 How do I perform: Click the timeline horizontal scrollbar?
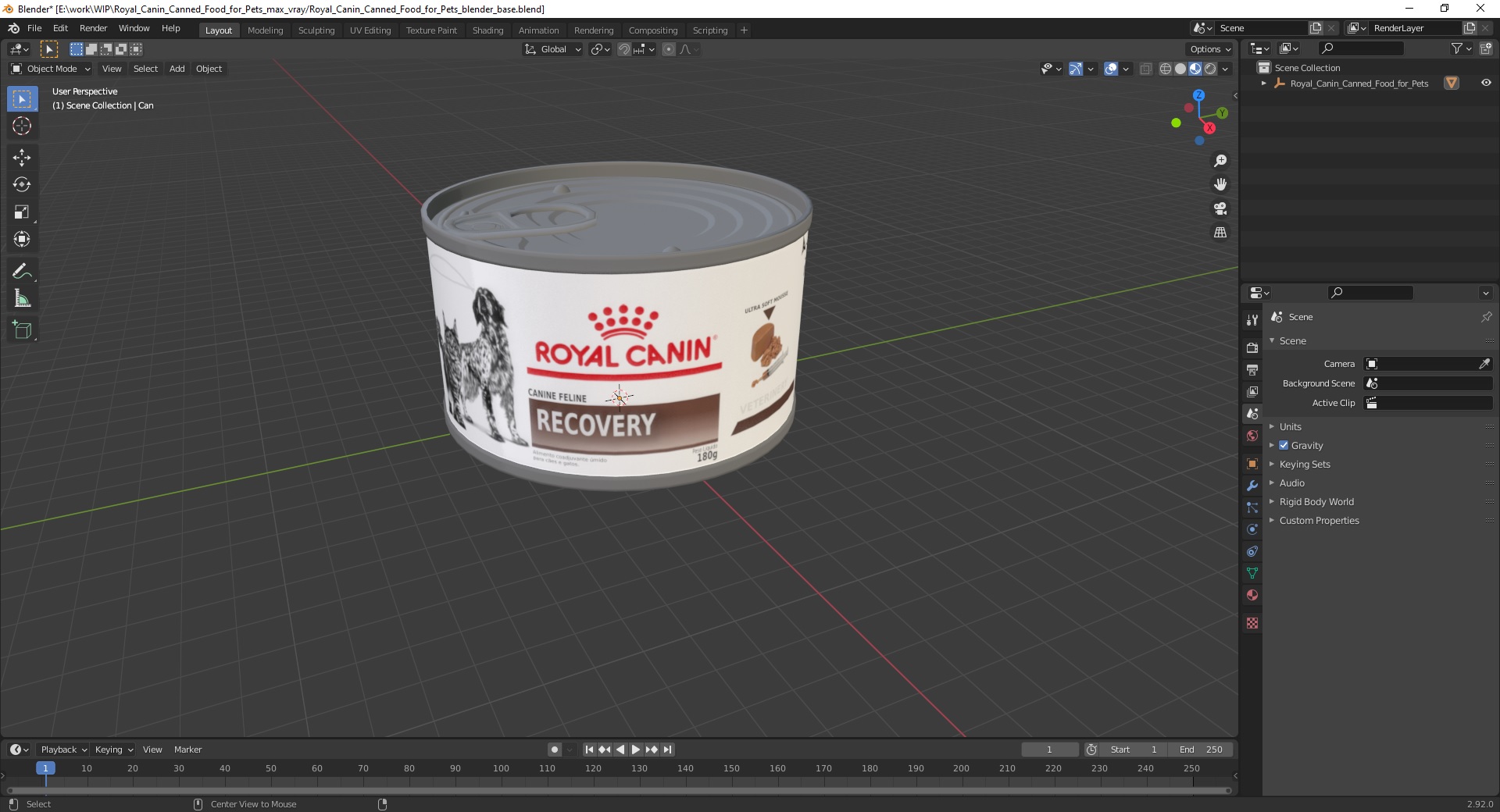pos(617,790)
